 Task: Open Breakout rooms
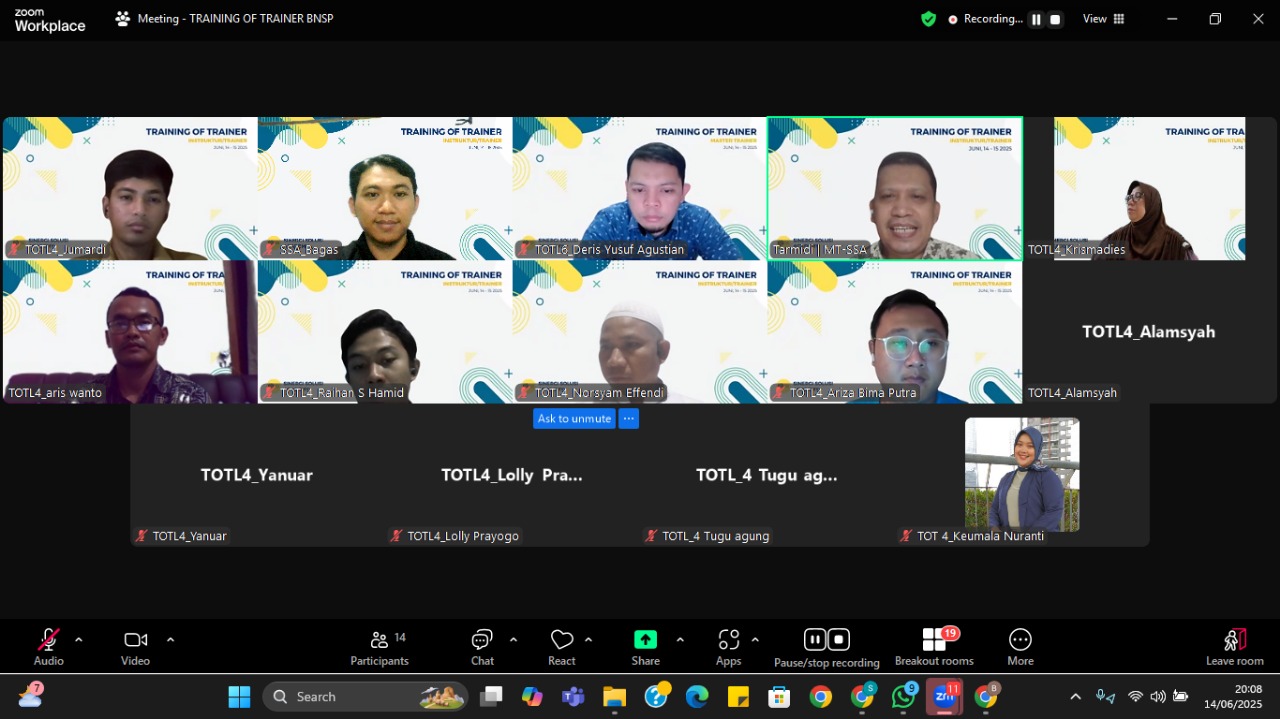coord(934,640)
